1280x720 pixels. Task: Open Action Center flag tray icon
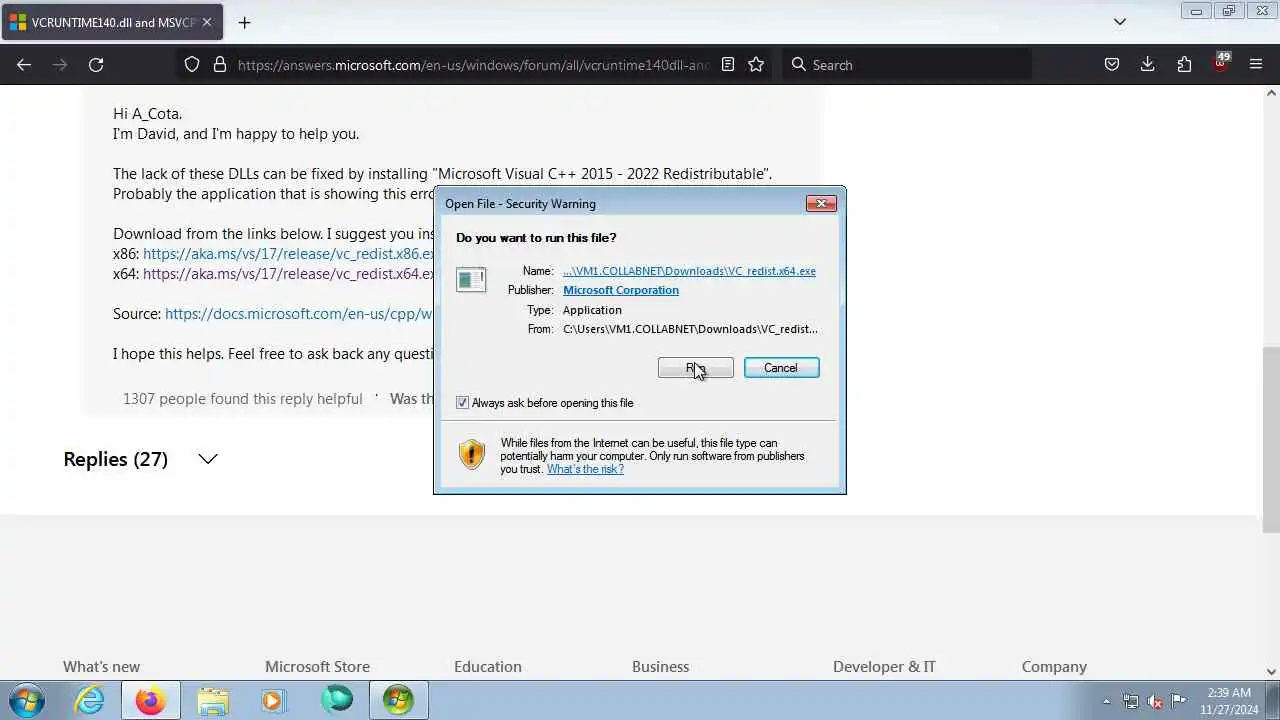click(1179, 701)
